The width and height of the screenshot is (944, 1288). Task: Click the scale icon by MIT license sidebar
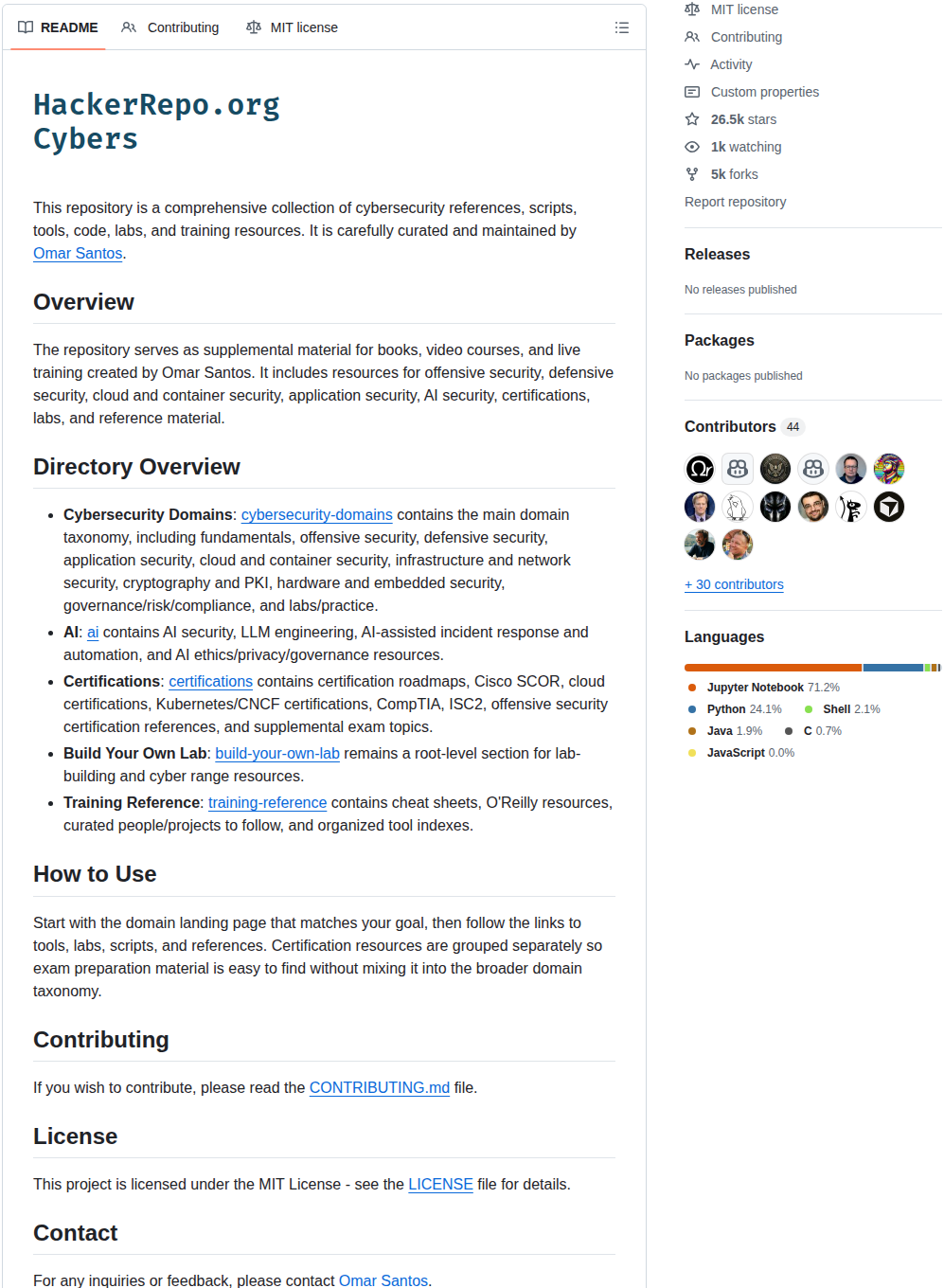pos(692,9)
